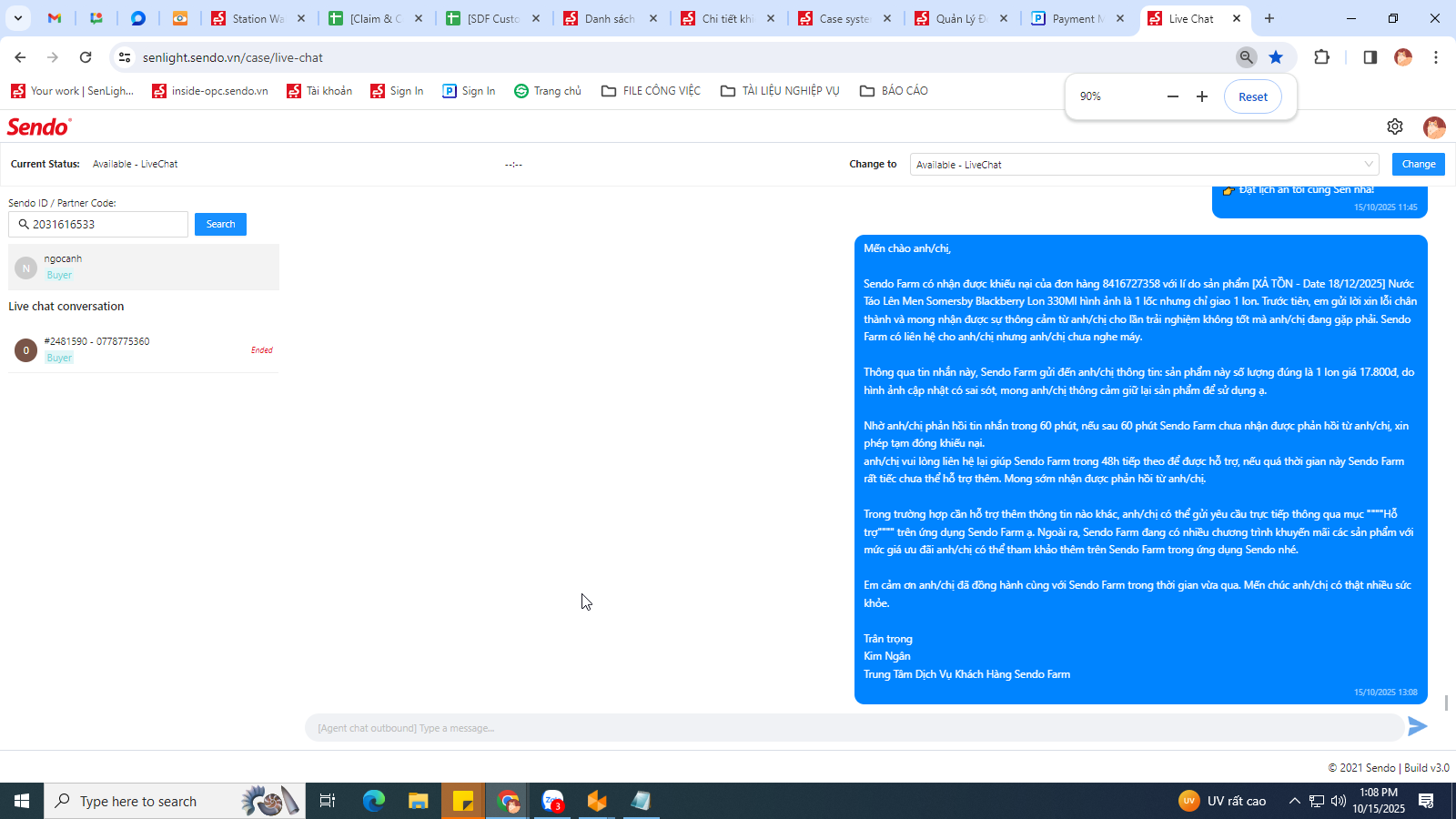The width and height of the screenshot is (1456, 819).
Task: Open File Explorer from the taskbar
Action: click(x=418, y=801)
